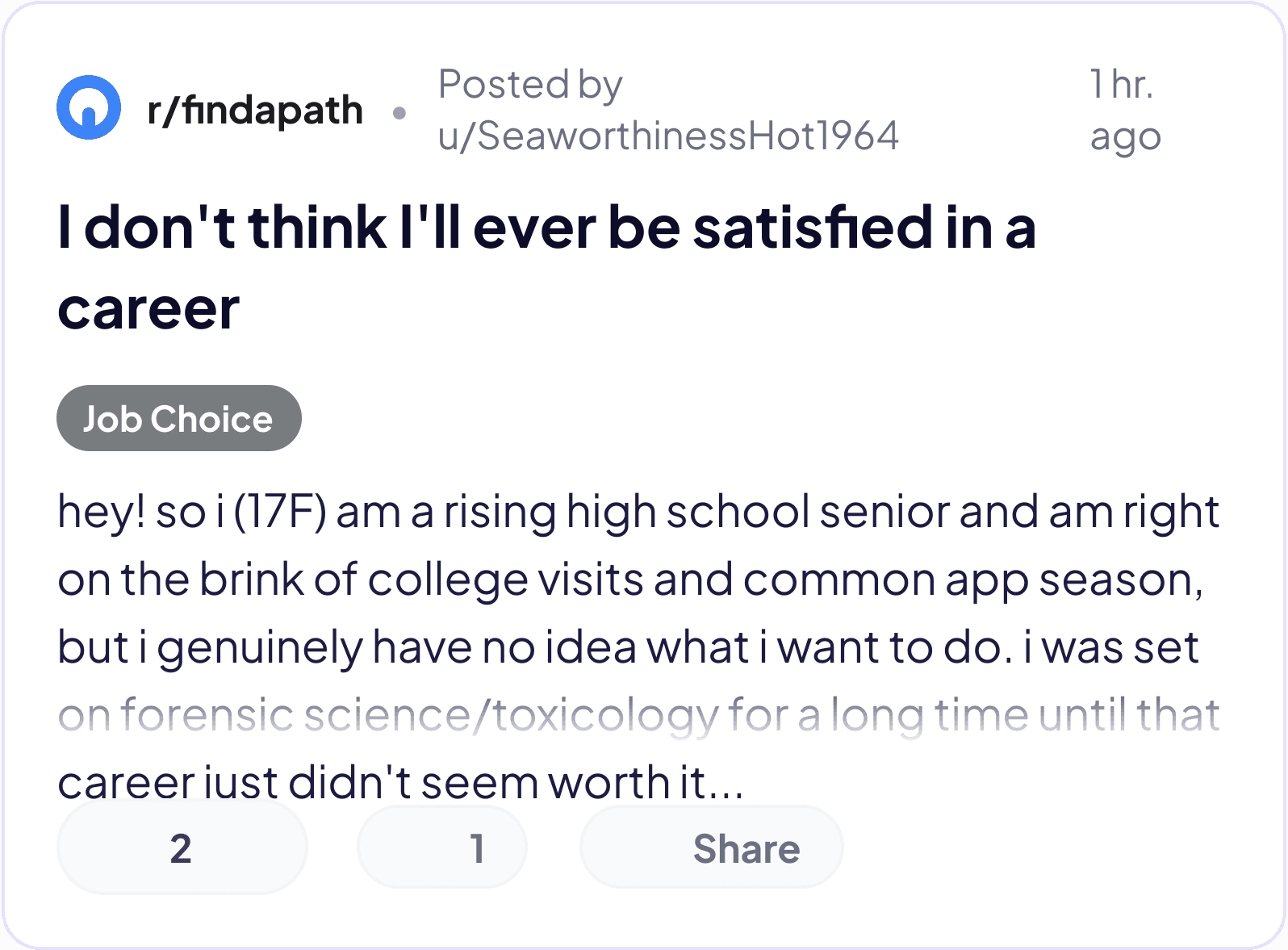Click the dot separator after the subreddit name
Image resolution: width=1288 pixels, height=950 pixels.
399,112
